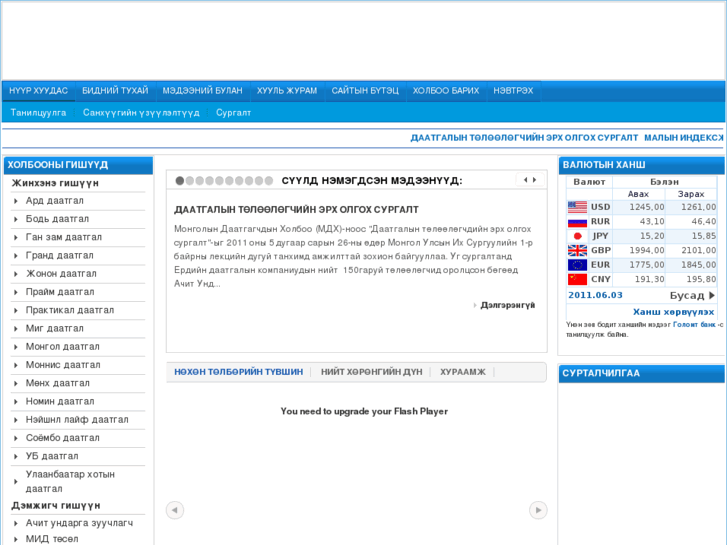The image size is (727, 545).
Task: Open ХОЛБОО БАРИХ menu item
Action: click(446, 91)
